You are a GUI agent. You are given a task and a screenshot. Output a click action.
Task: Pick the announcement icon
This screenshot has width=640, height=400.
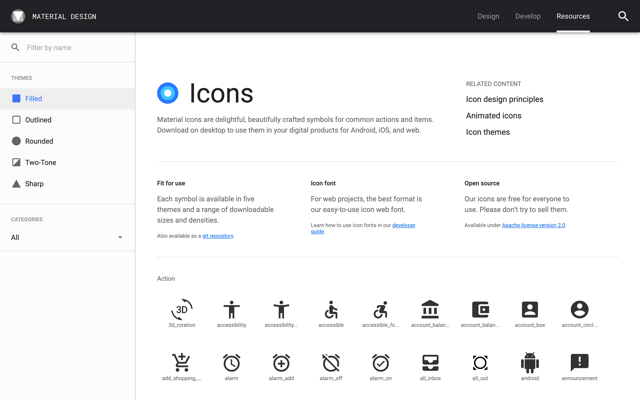point(579,362)
